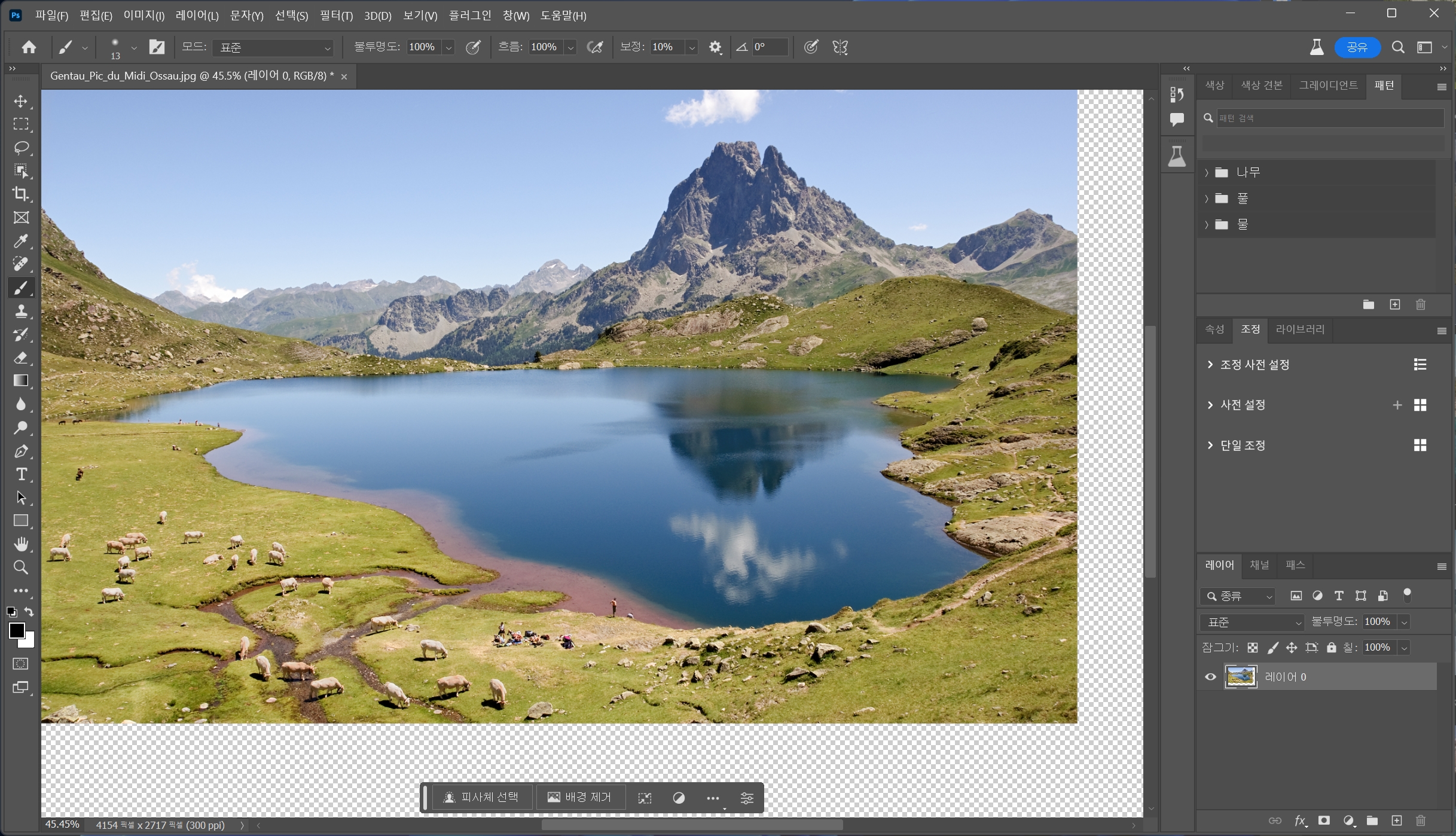Viewport: 1456px width, 836px height.
Task: Toggle lock transparent pixels for layer
Action: tap(1253, 648)
